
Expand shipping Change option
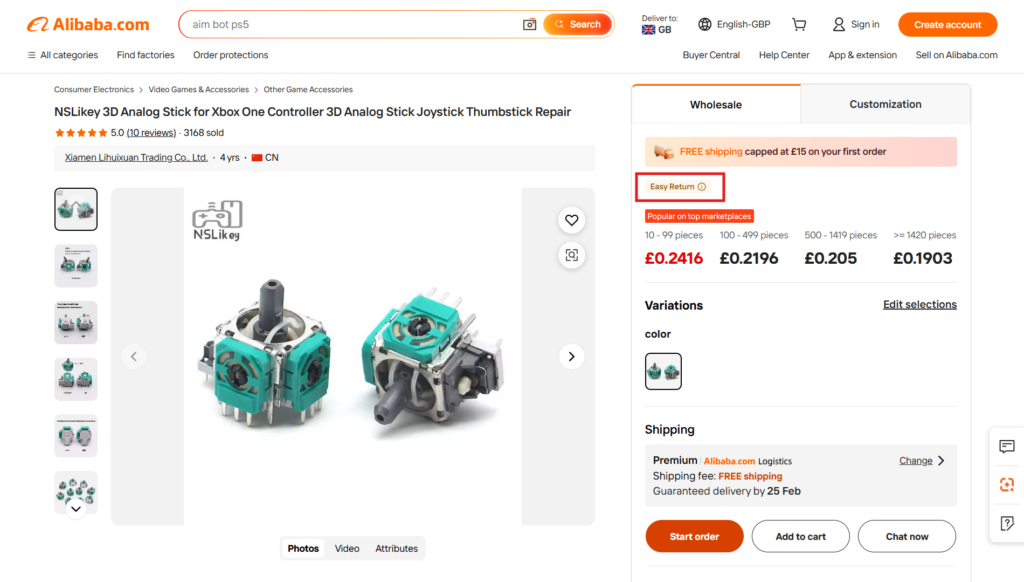921,461
